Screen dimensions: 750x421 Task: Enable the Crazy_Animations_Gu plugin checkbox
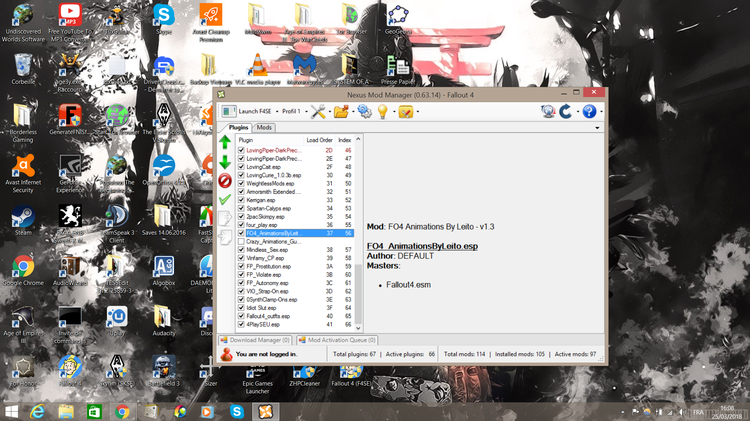[x=241, y=242]
